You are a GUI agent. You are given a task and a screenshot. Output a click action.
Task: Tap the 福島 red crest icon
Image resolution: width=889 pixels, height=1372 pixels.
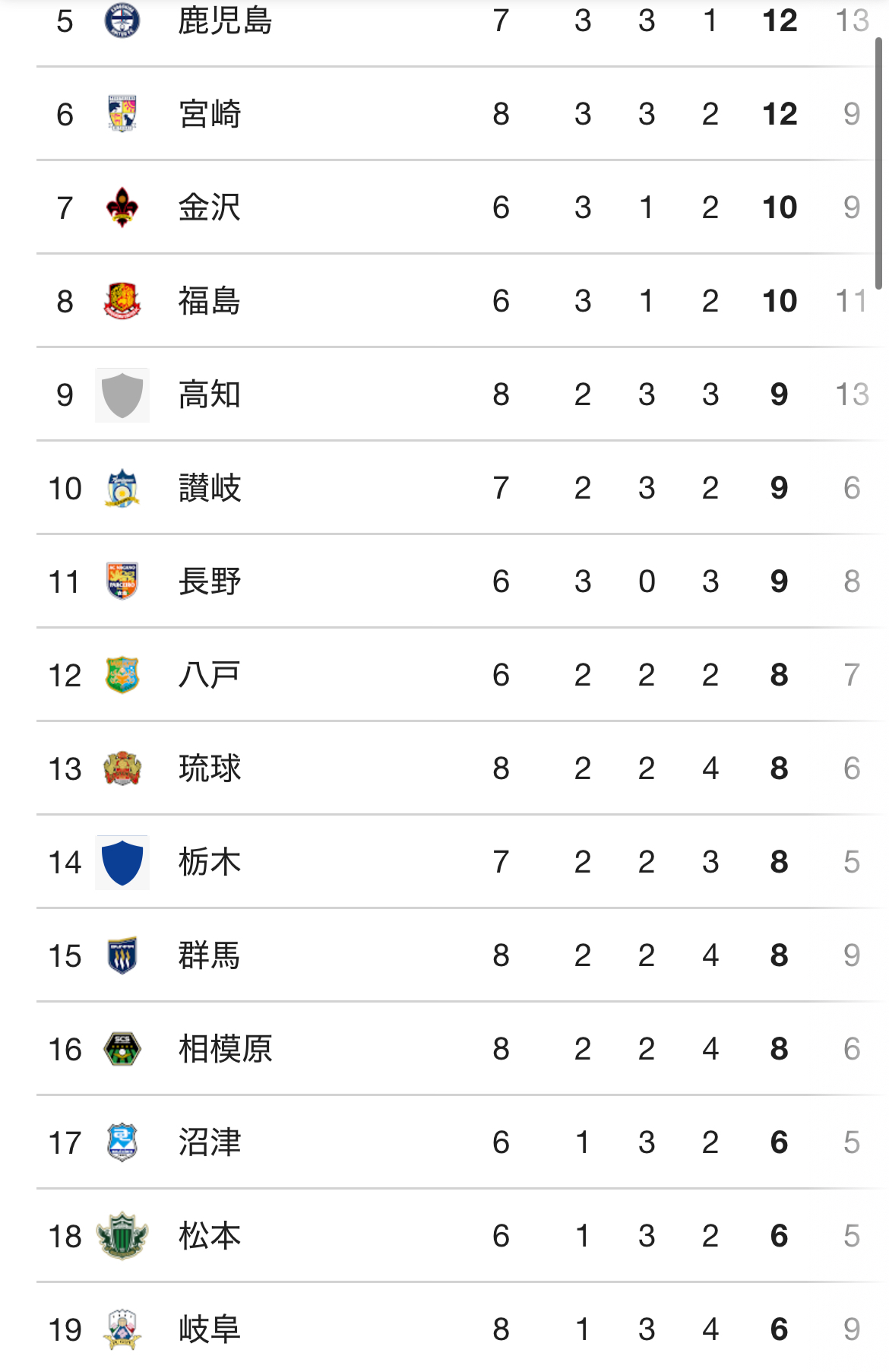click(122, 301)
